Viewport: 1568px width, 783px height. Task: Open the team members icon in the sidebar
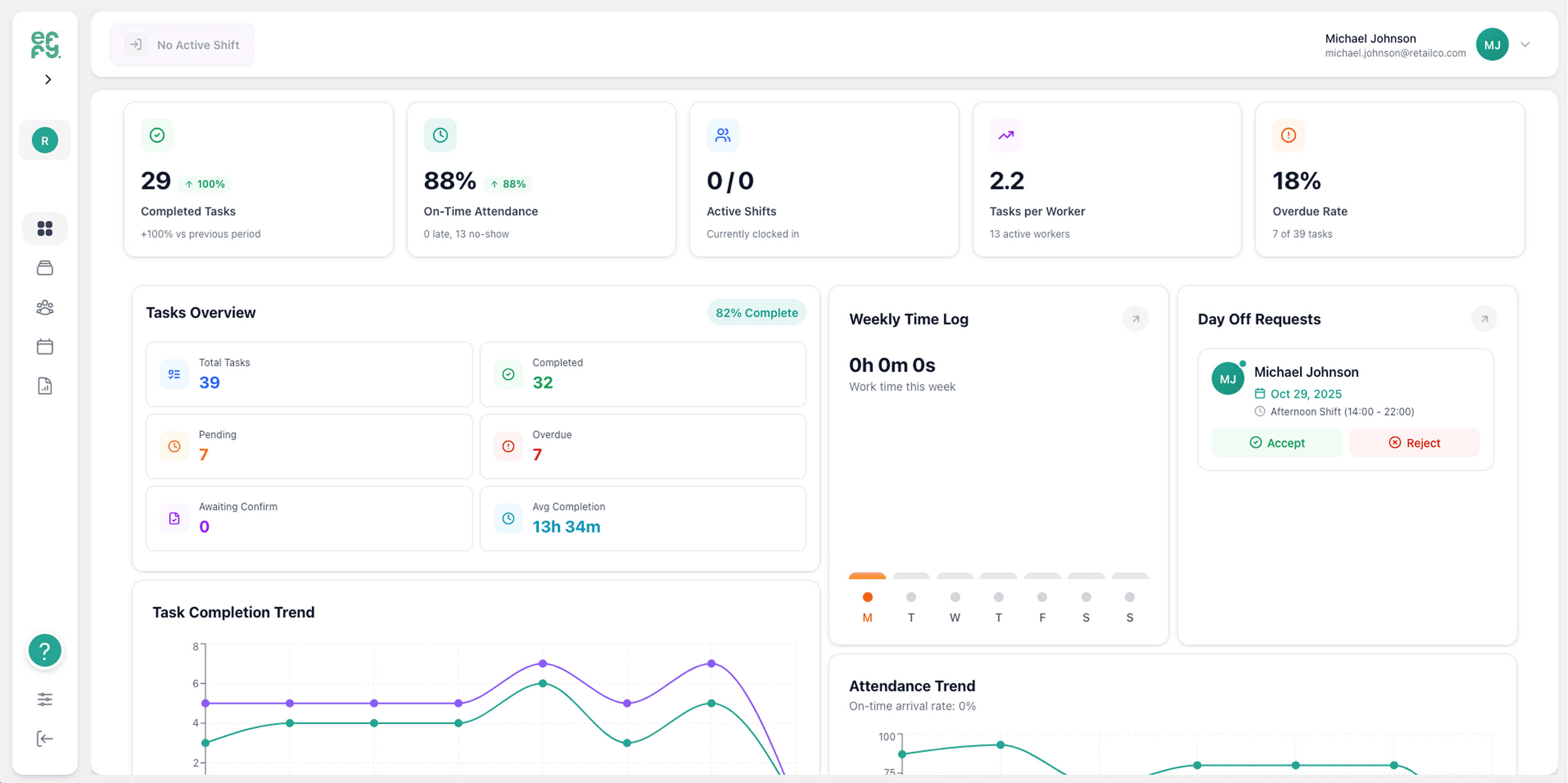click(x=45, y=308)
